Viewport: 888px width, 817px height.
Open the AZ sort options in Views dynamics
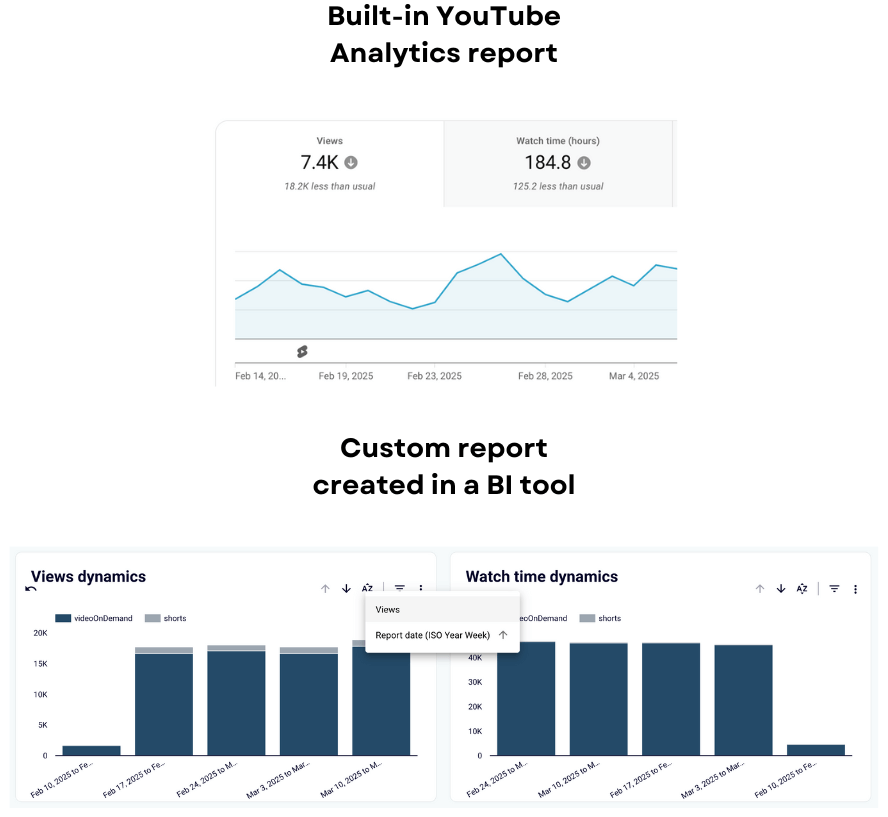pos(368,588)
